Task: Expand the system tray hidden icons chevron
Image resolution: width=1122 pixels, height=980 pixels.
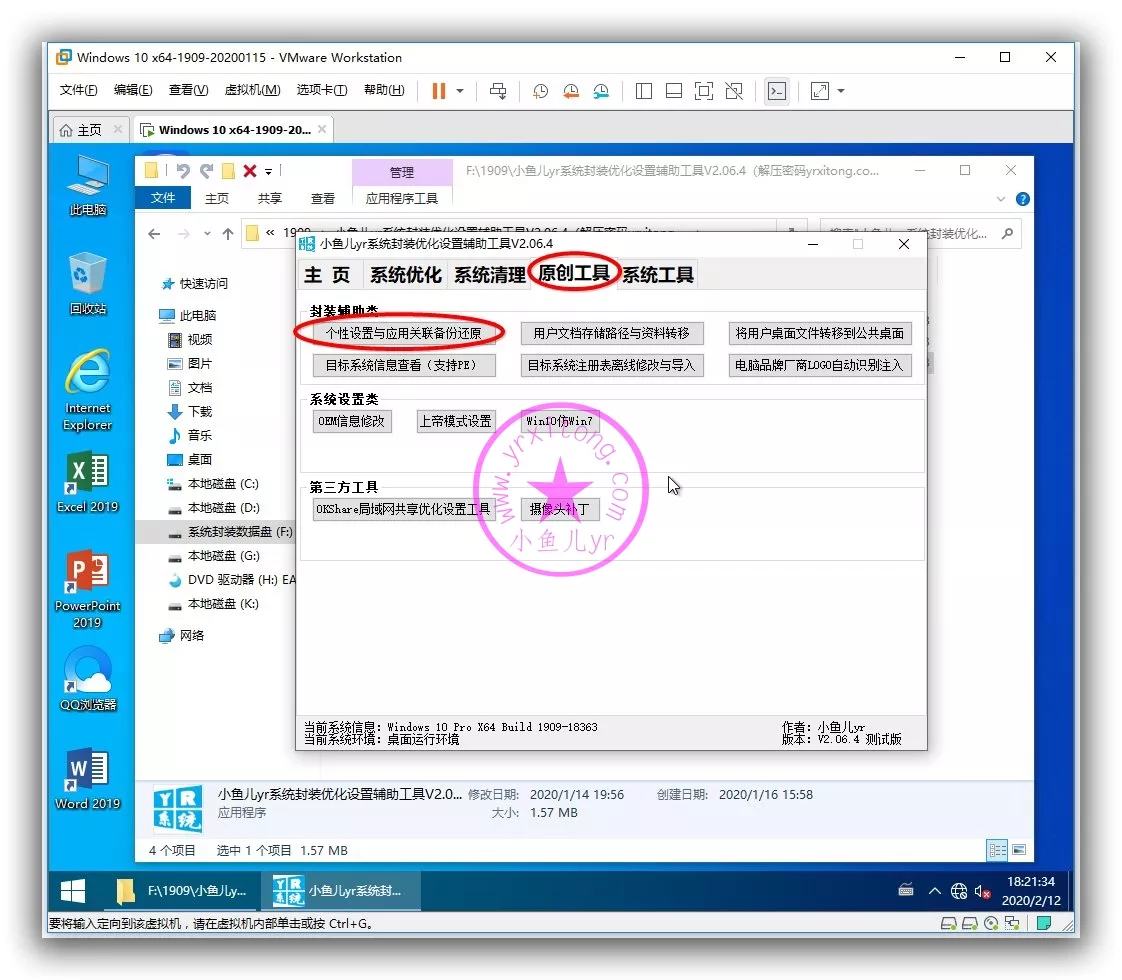Action: tap(935, 891)
